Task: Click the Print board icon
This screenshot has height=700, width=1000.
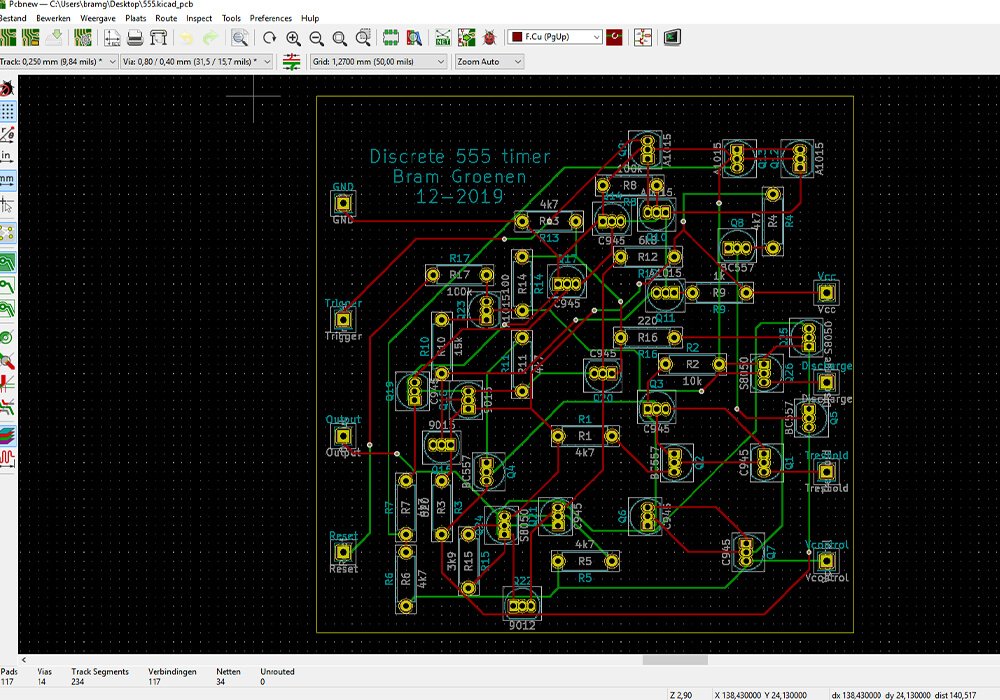Action: click(x=135, y=38)
